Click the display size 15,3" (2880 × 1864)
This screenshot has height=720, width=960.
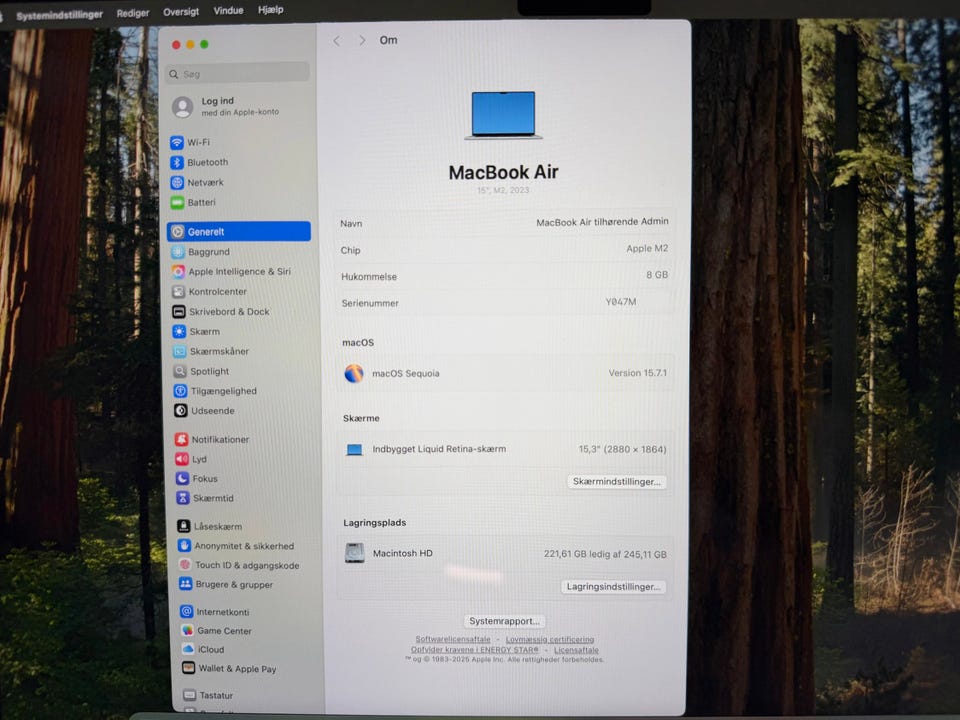click(x=622, y=449)
